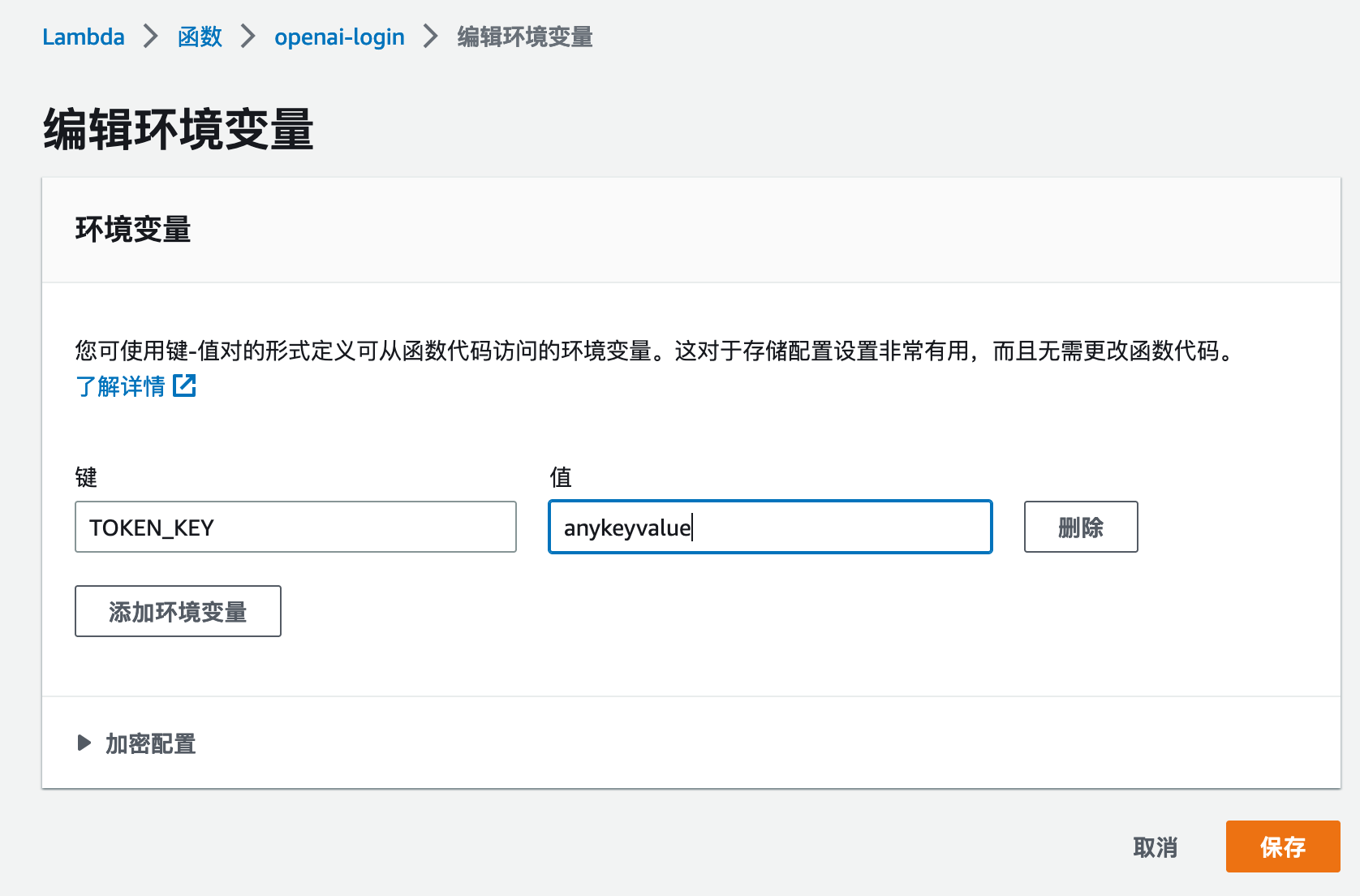Viewport: 1360px width, 896px height.
Task: Open the Lambda breadcrumb link
Action: coord(83,37)
